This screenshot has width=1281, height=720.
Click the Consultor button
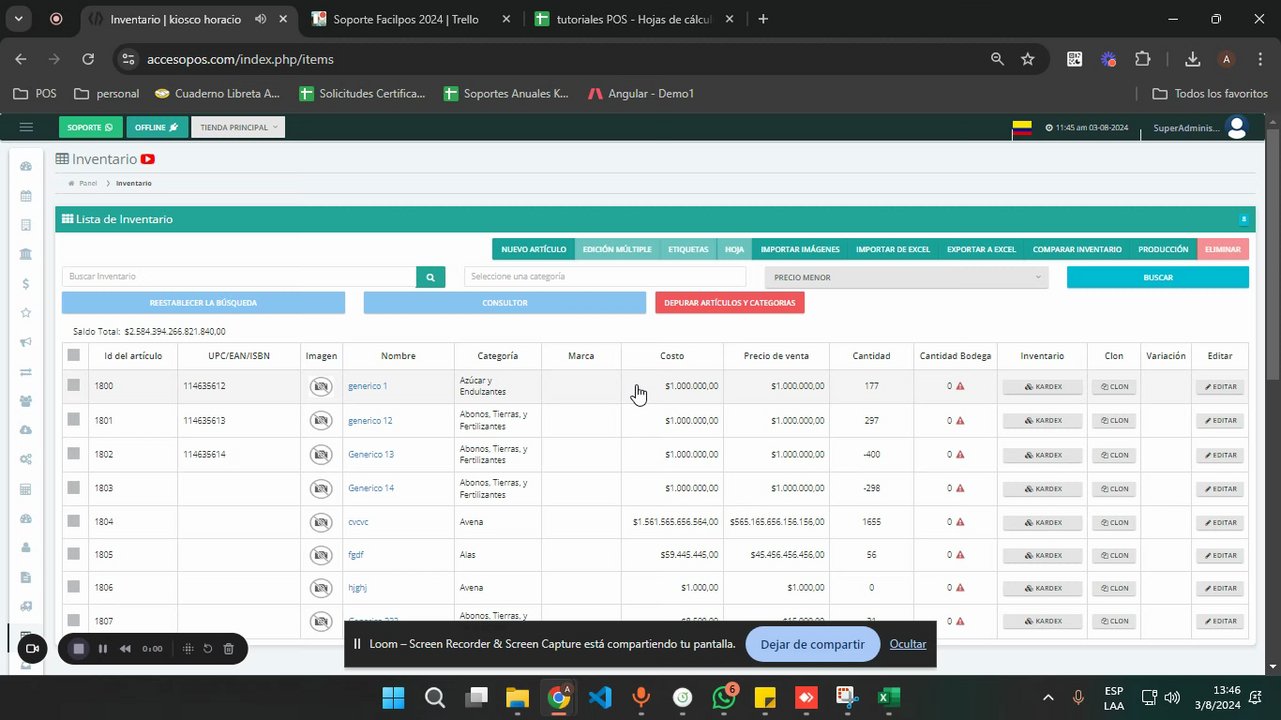pyautogui.click(x=505, y=302)
